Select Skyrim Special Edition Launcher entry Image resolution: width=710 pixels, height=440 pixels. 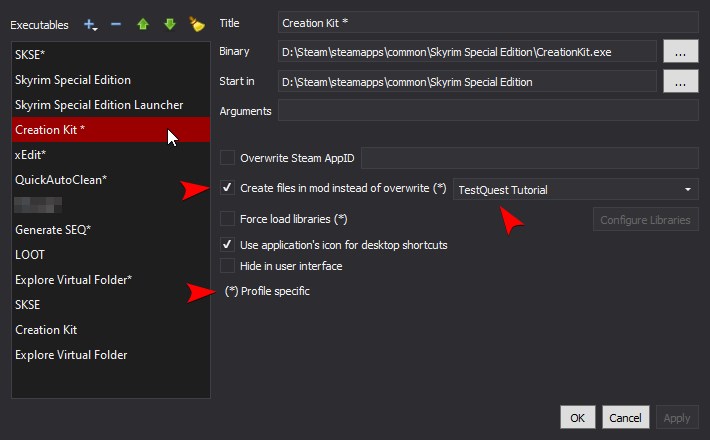[x=111, y=105]
